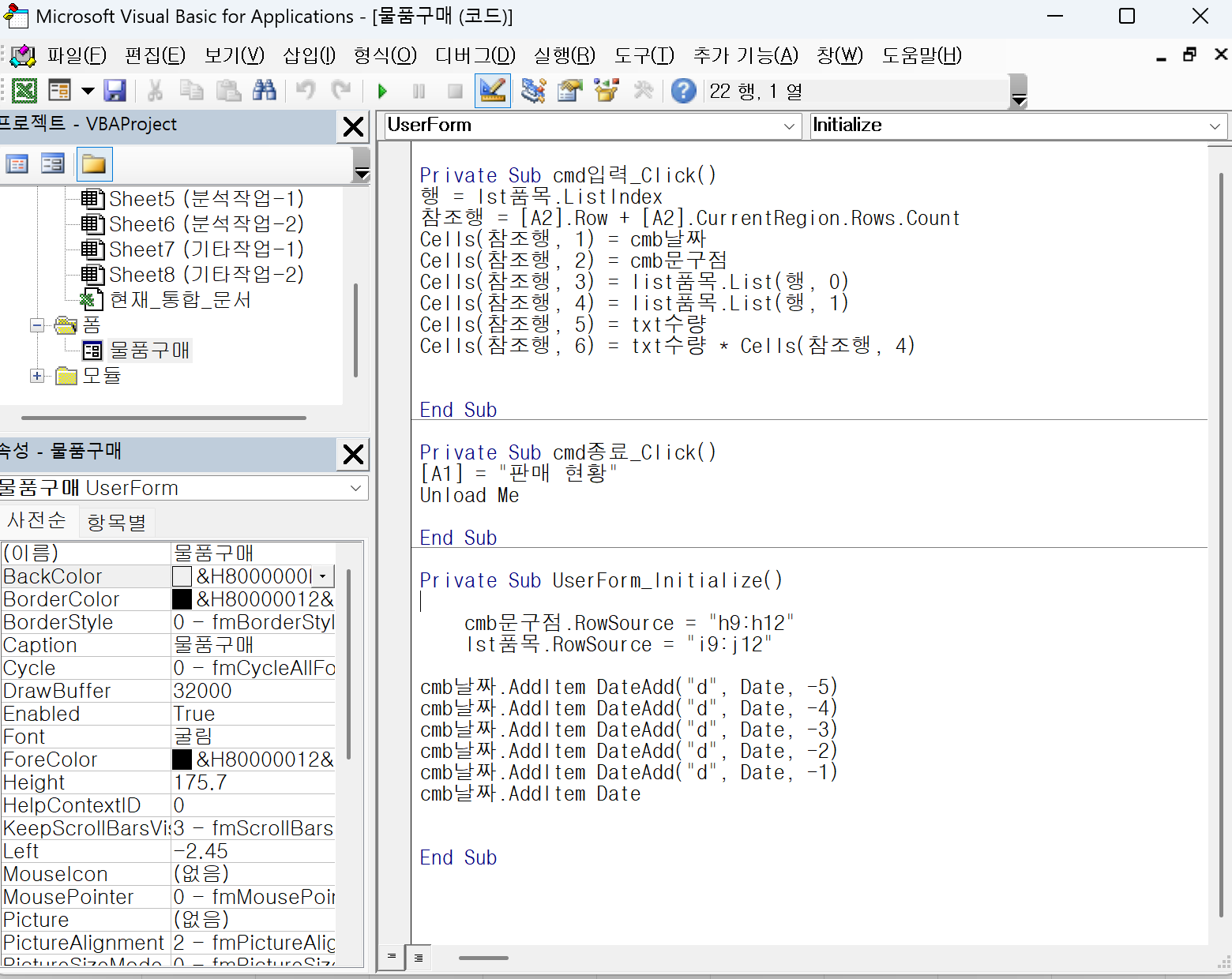The height and width of the screenshot is (979, 1232).
Task: Switch to full module view
Action: click(x=419, y=958)
